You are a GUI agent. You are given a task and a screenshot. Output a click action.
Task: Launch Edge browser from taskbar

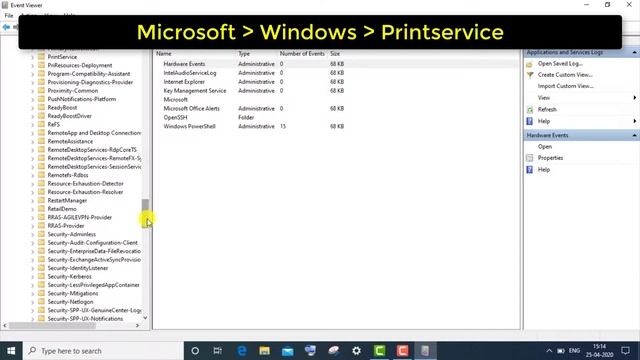coord(242,351)
